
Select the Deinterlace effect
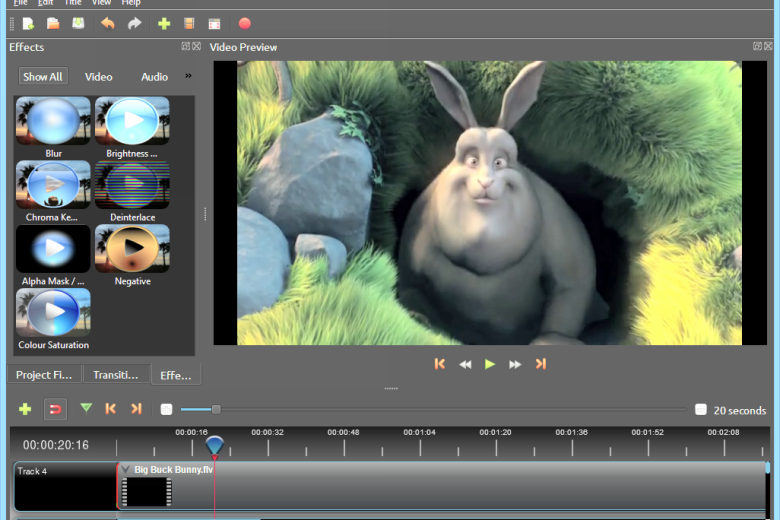(x=132, y=191)
